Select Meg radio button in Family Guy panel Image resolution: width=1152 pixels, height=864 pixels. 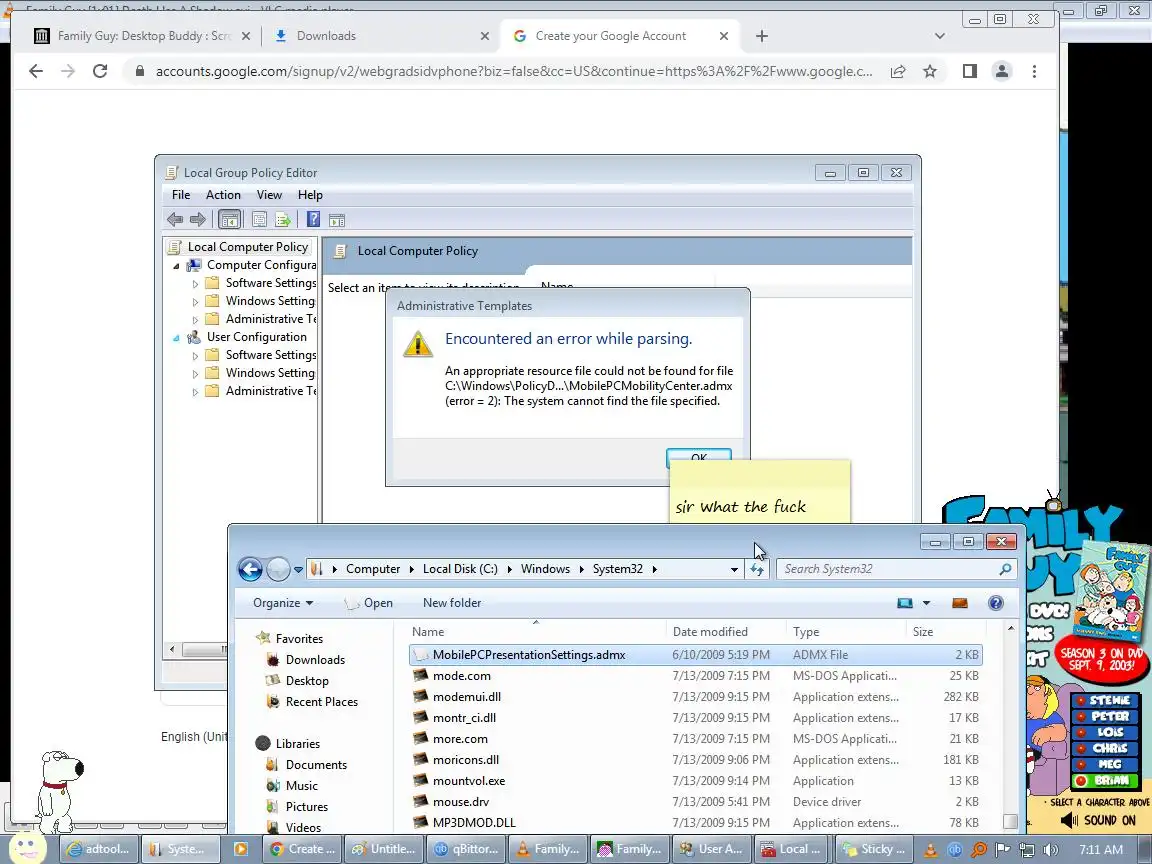[1081, 765]
